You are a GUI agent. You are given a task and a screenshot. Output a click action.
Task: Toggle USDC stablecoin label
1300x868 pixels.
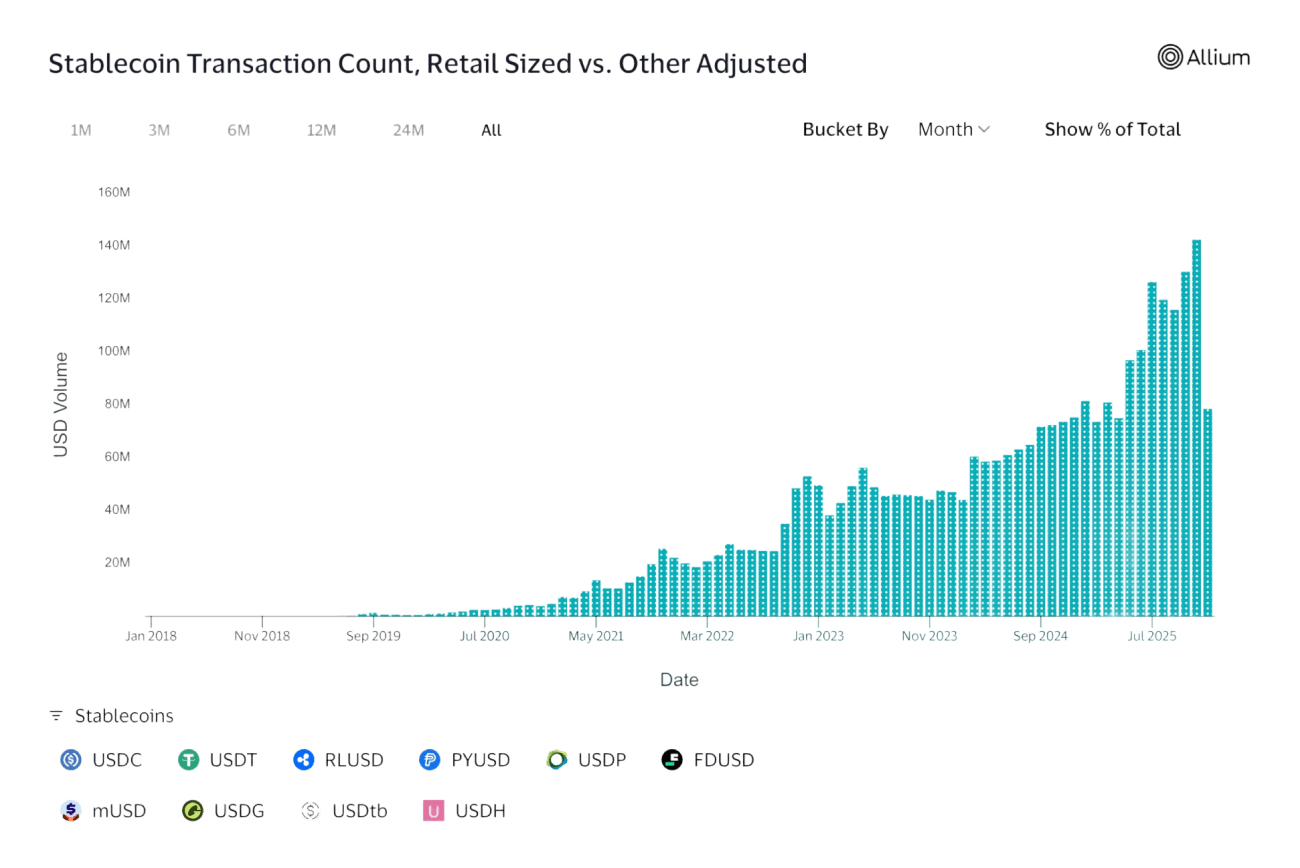117,760
